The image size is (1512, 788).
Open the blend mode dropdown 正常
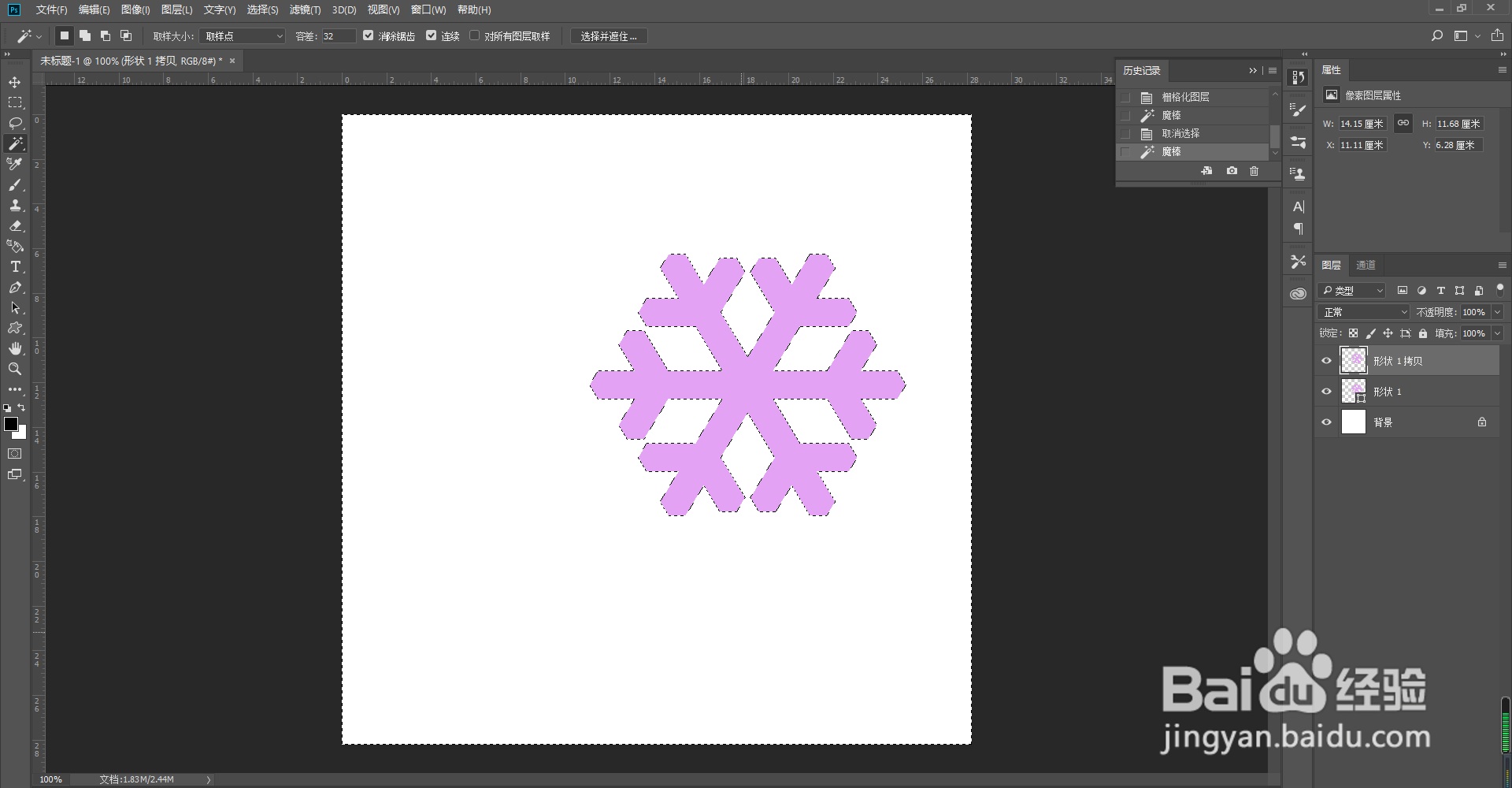(x=1364, y=312)
